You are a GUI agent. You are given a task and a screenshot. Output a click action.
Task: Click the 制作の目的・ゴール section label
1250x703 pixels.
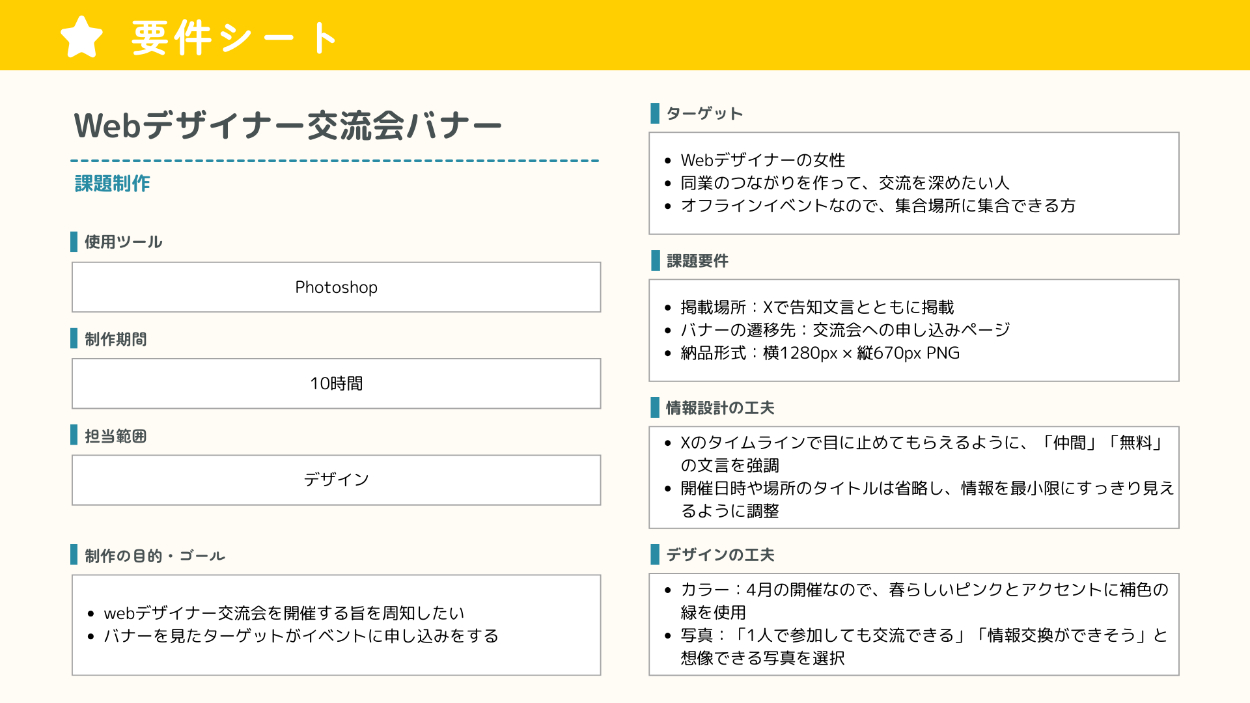[x=154, y=556]
